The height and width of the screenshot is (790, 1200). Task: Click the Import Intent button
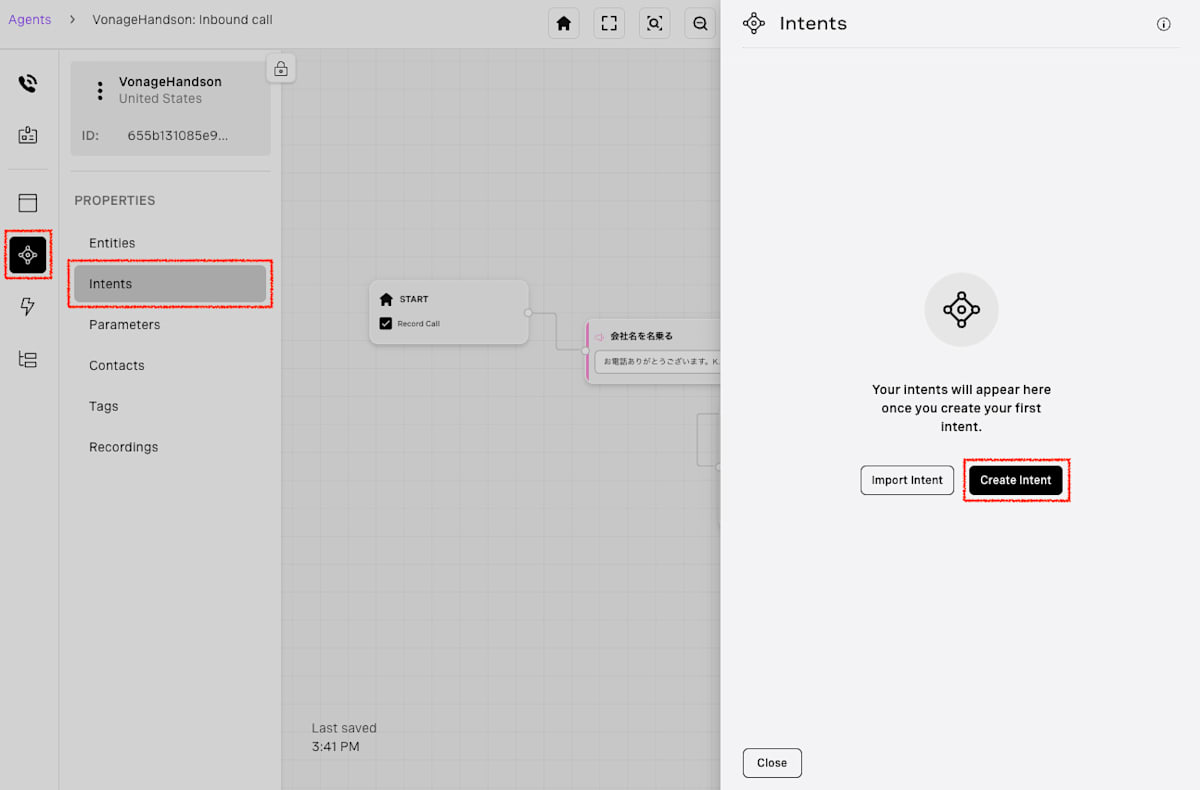coord(907,480)
